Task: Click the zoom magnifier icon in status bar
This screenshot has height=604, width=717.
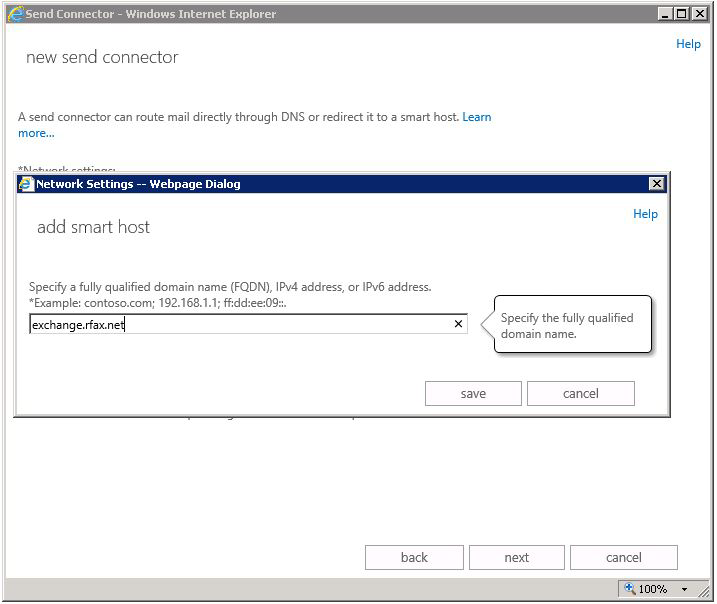Action: [629, 589]
